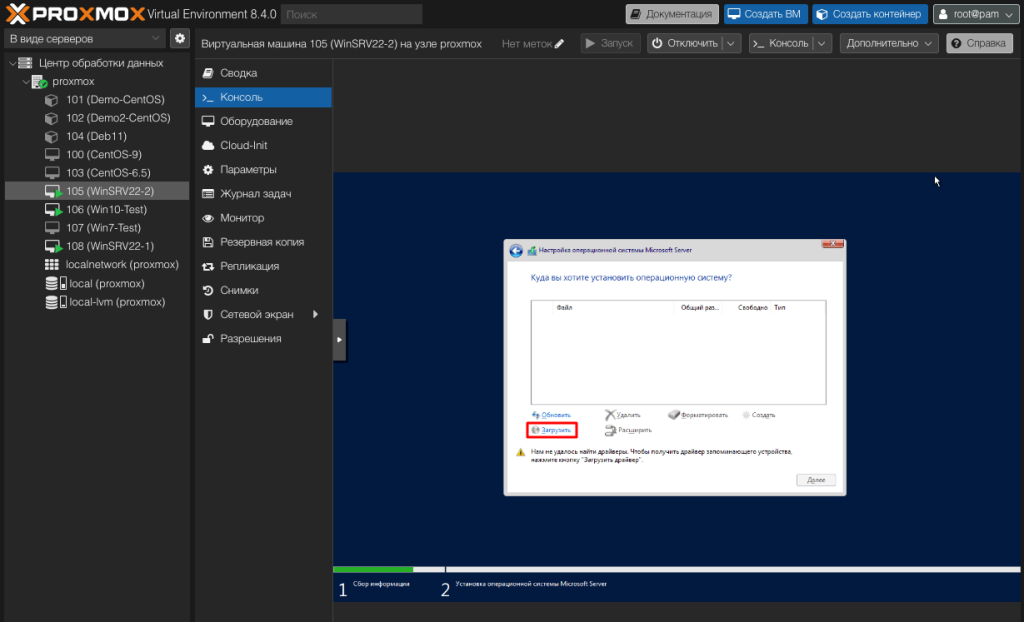Image resolution: width=1024 pixels, height=622 pixels.
Task: Expand the 'Сетевой экран' submenu arrow
Action: point(315,314)
